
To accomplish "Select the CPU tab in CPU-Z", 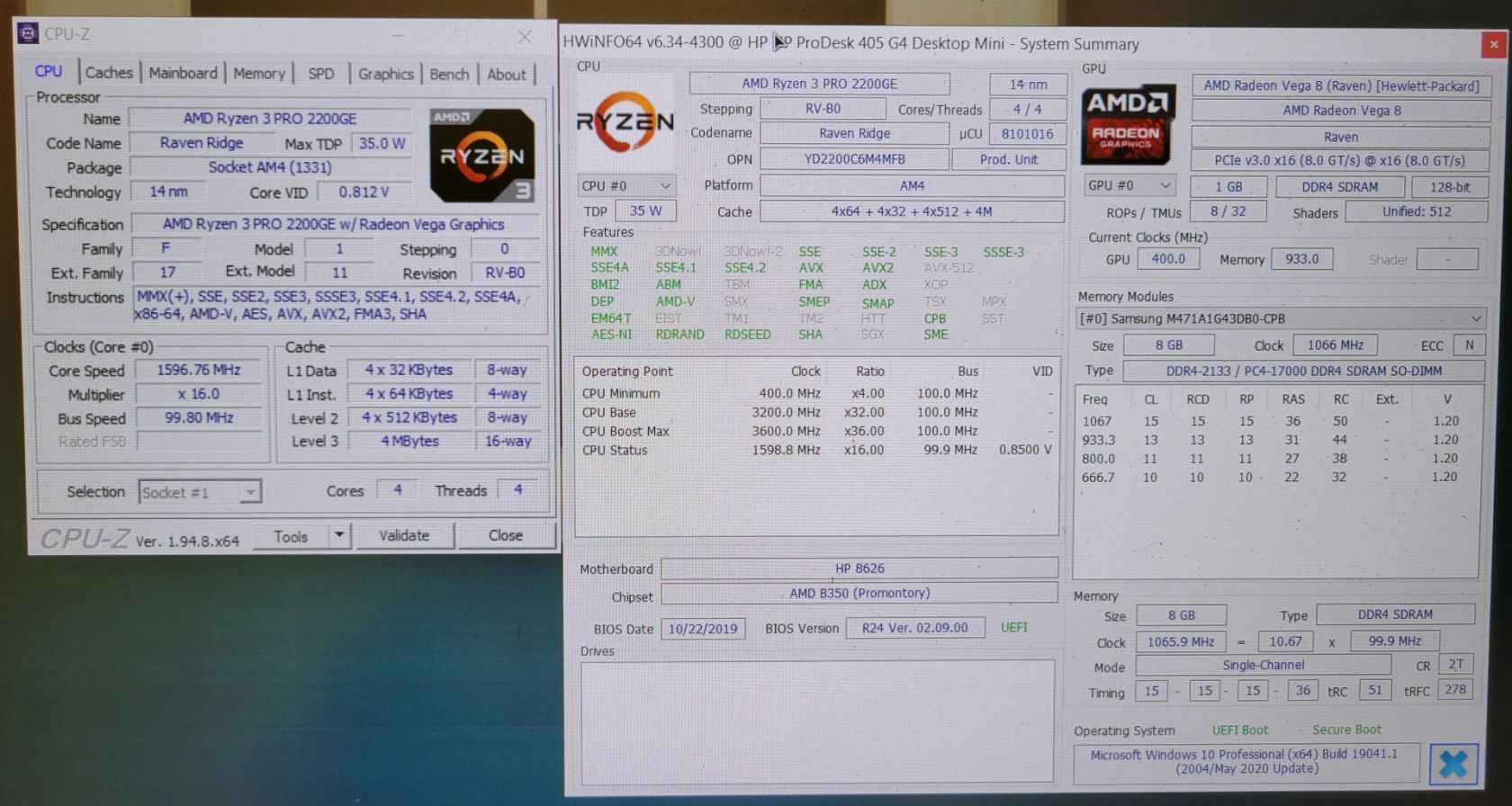I will (49, 71).
